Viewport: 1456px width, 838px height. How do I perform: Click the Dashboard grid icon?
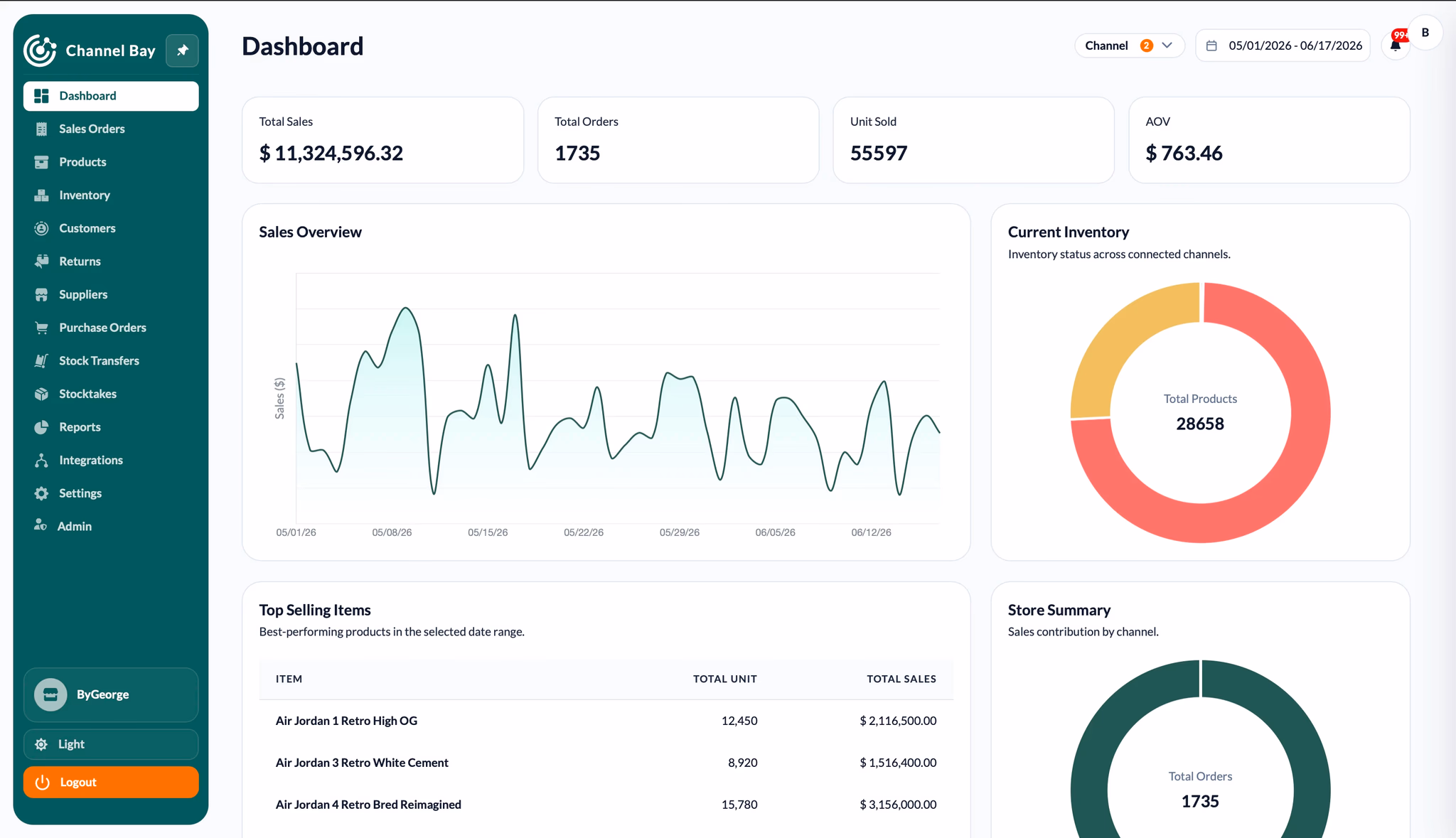point(41,96)
